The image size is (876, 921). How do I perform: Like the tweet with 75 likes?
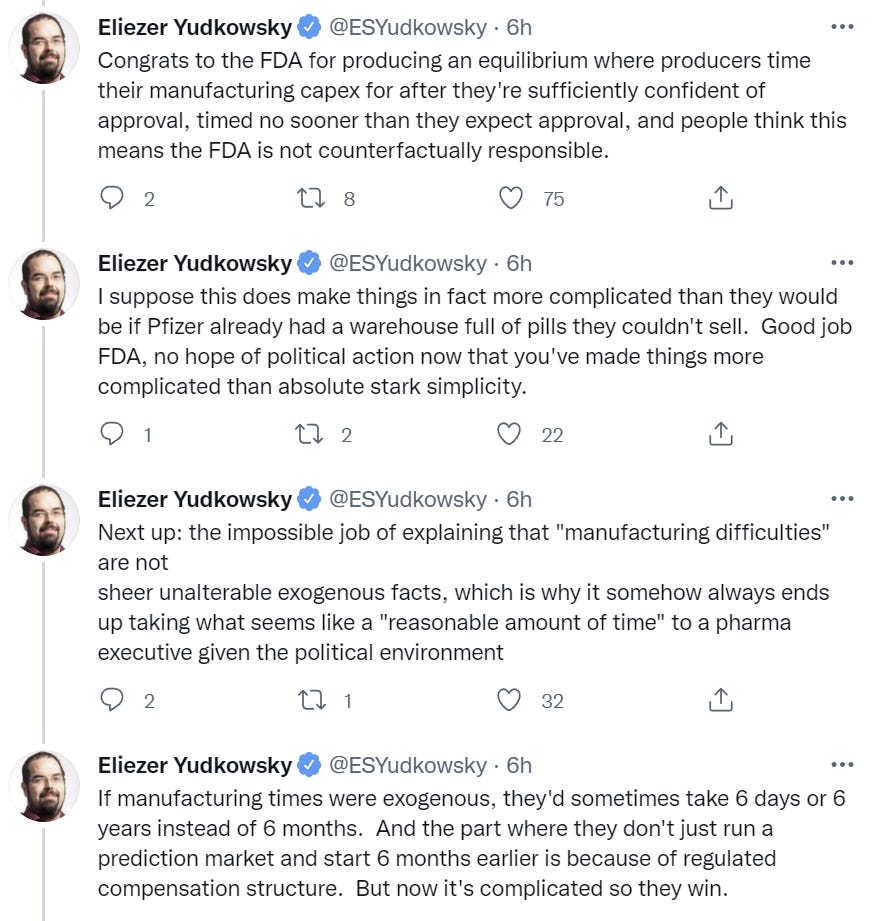point(511,199)
